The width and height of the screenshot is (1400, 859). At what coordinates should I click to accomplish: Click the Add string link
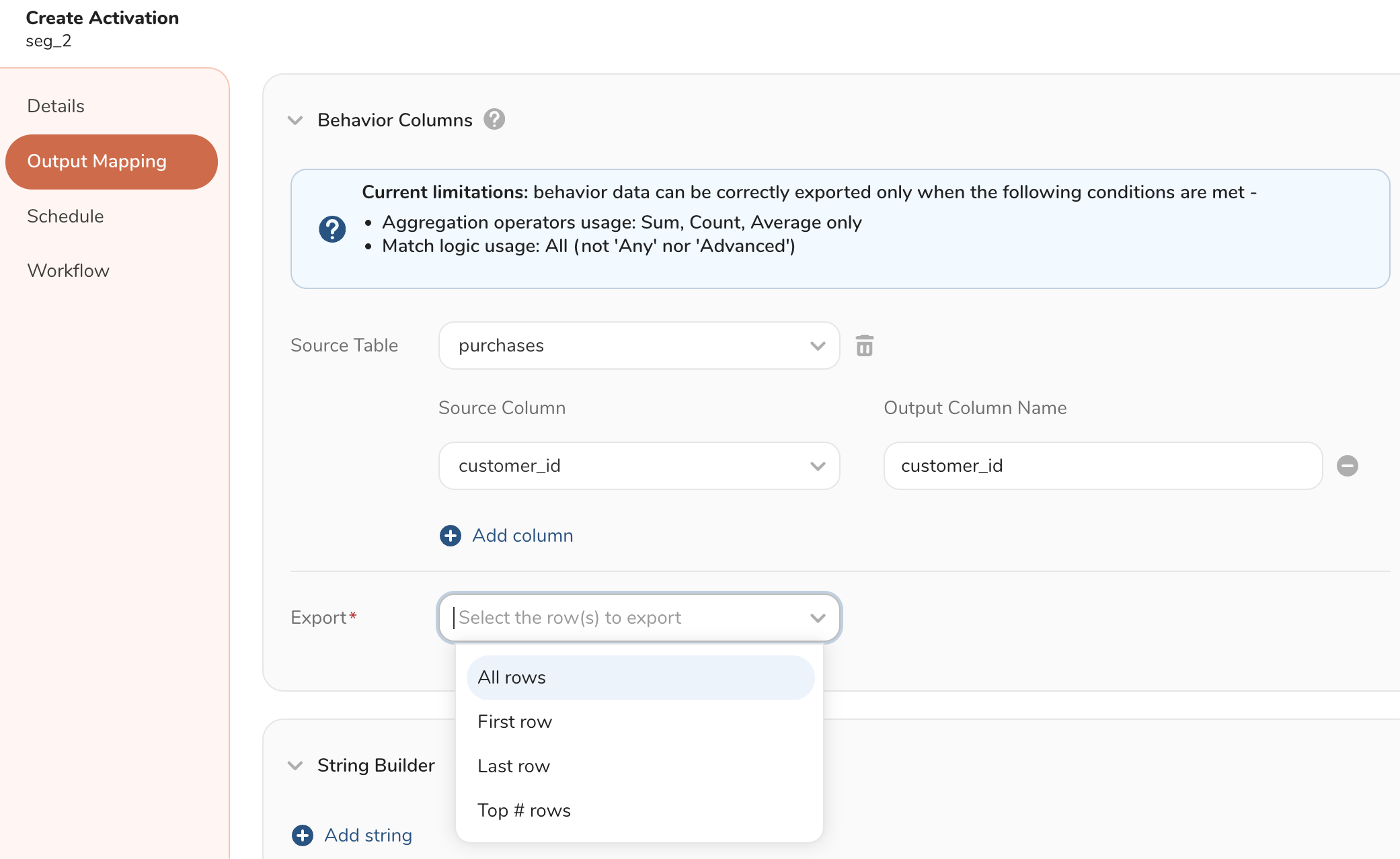[x=368, y=835]
